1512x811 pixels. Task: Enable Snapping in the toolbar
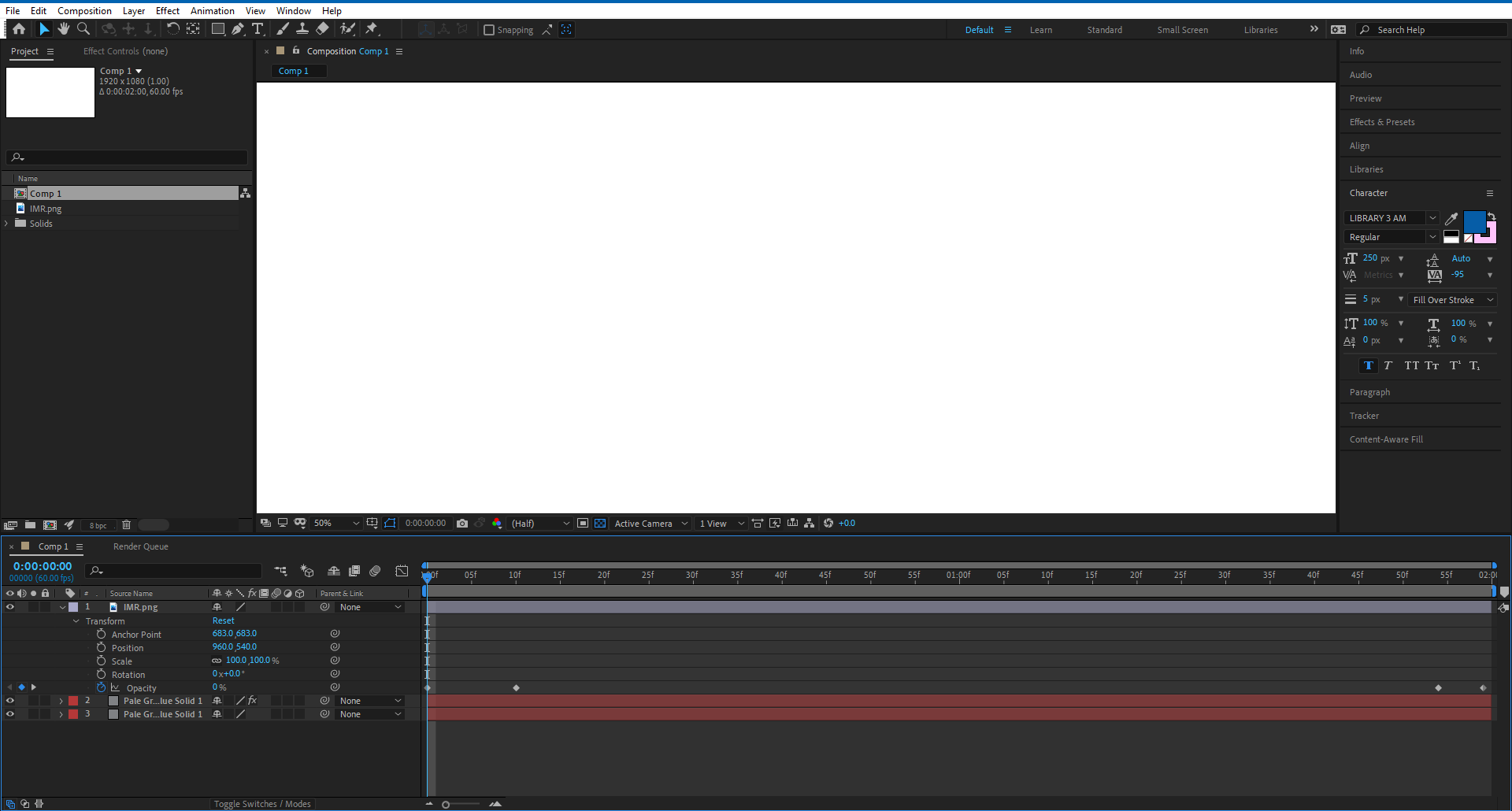490,30
